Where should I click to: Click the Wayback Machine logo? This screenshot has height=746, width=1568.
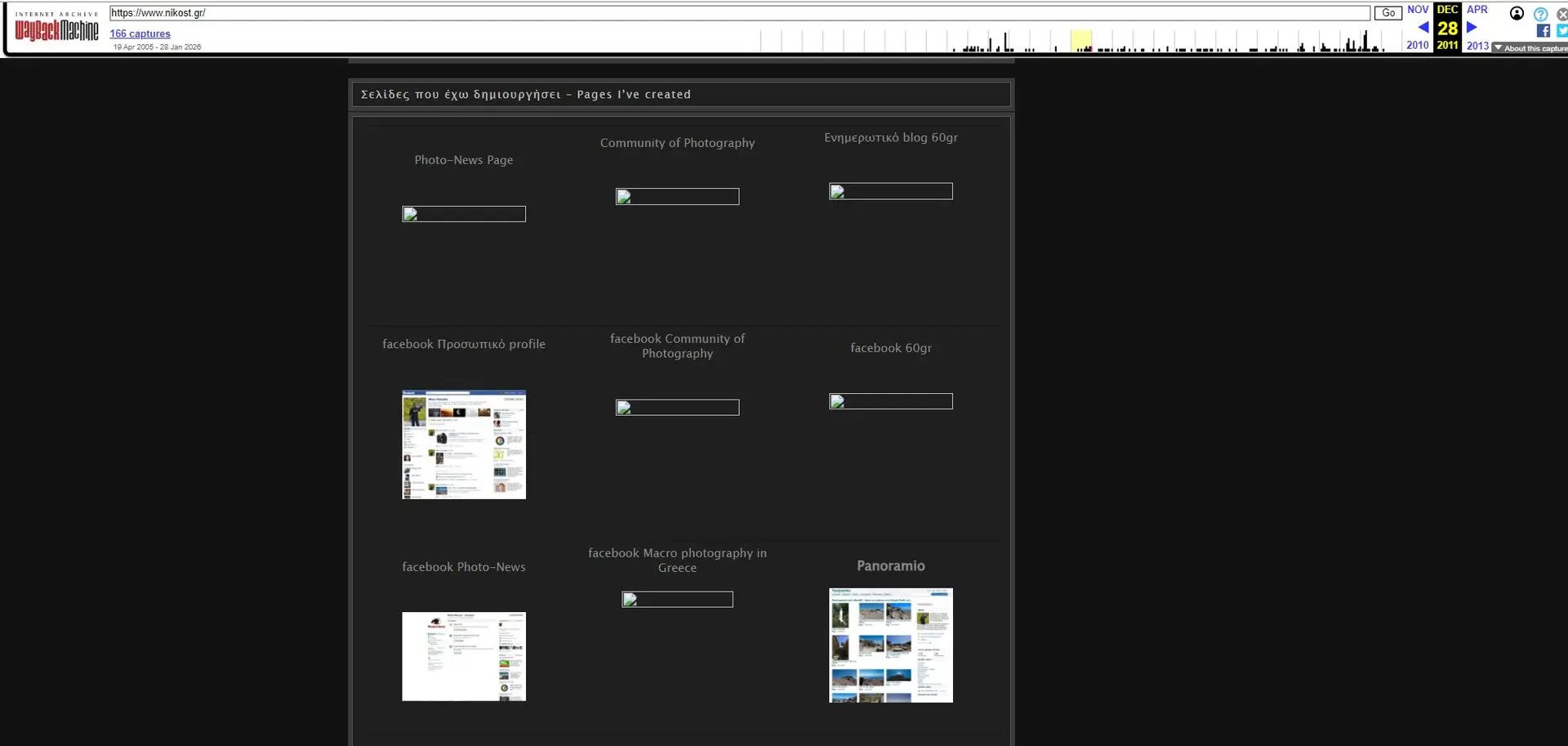coord(56,27)
